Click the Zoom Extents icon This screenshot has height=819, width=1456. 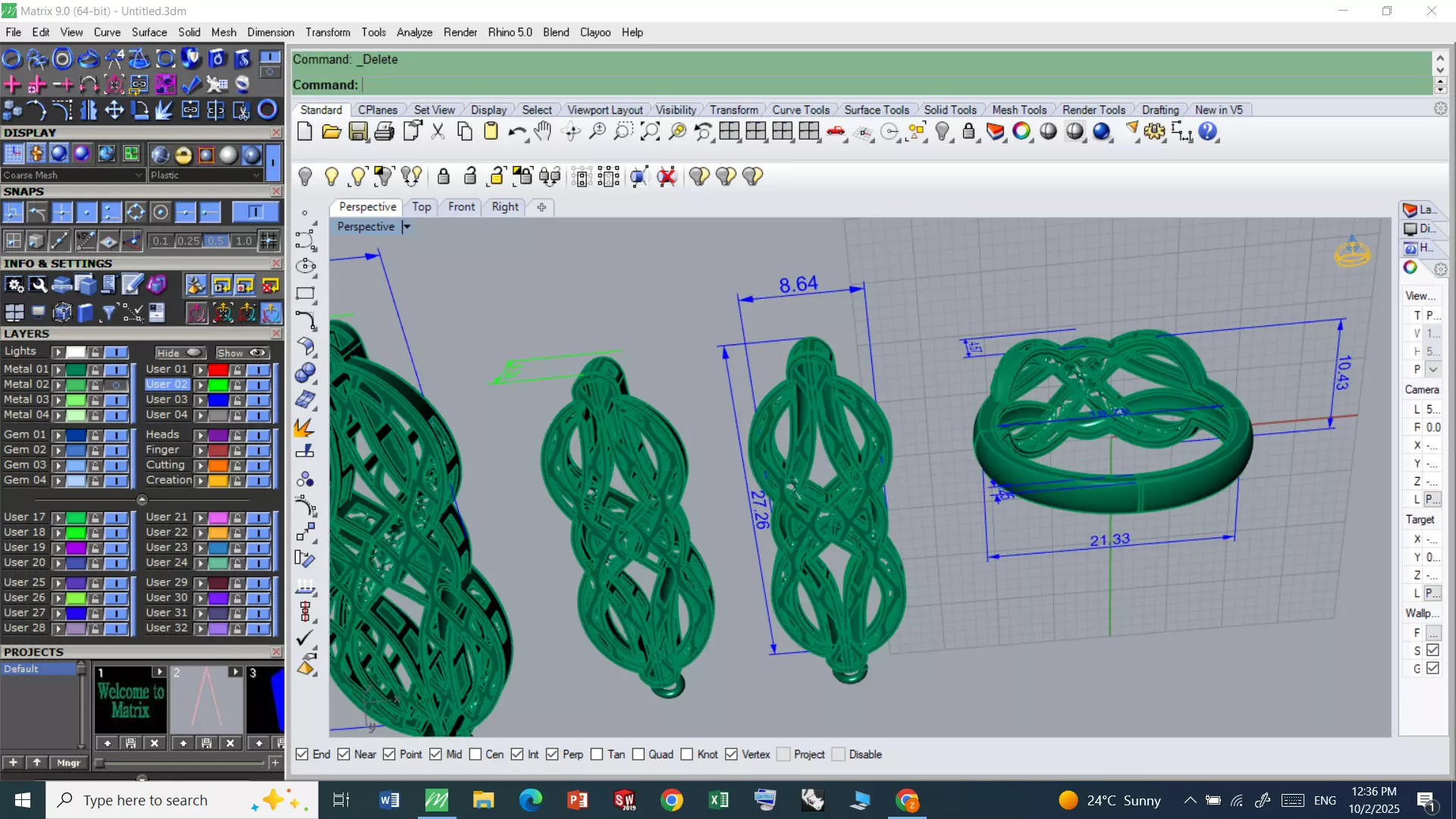[651, 132]
